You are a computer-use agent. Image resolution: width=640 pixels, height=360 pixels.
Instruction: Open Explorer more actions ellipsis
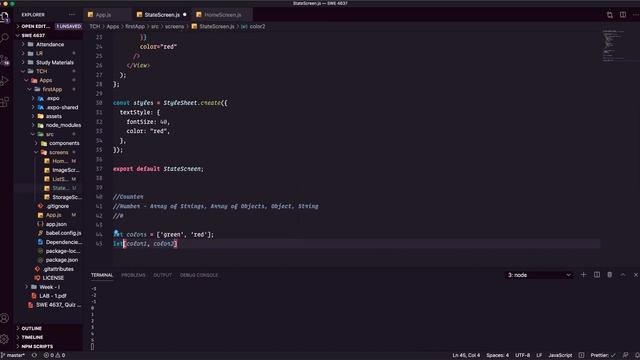point(72,15)
